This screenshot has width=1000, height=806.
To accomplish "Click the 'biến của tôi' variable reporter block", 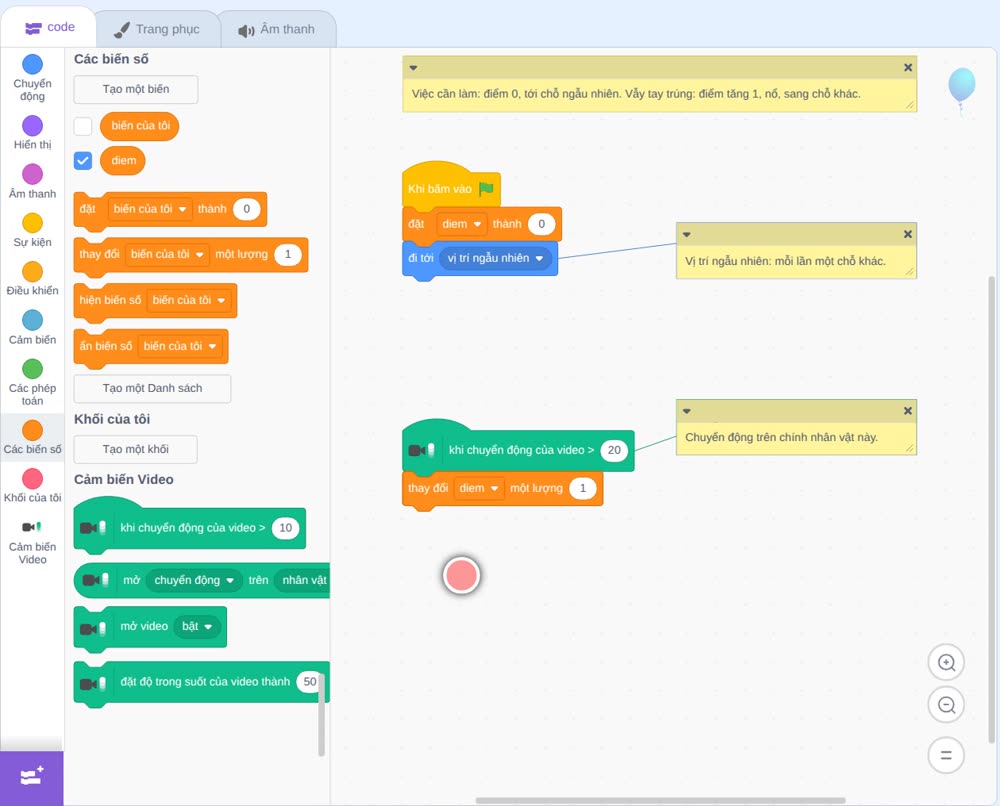I will click(140, 126).
